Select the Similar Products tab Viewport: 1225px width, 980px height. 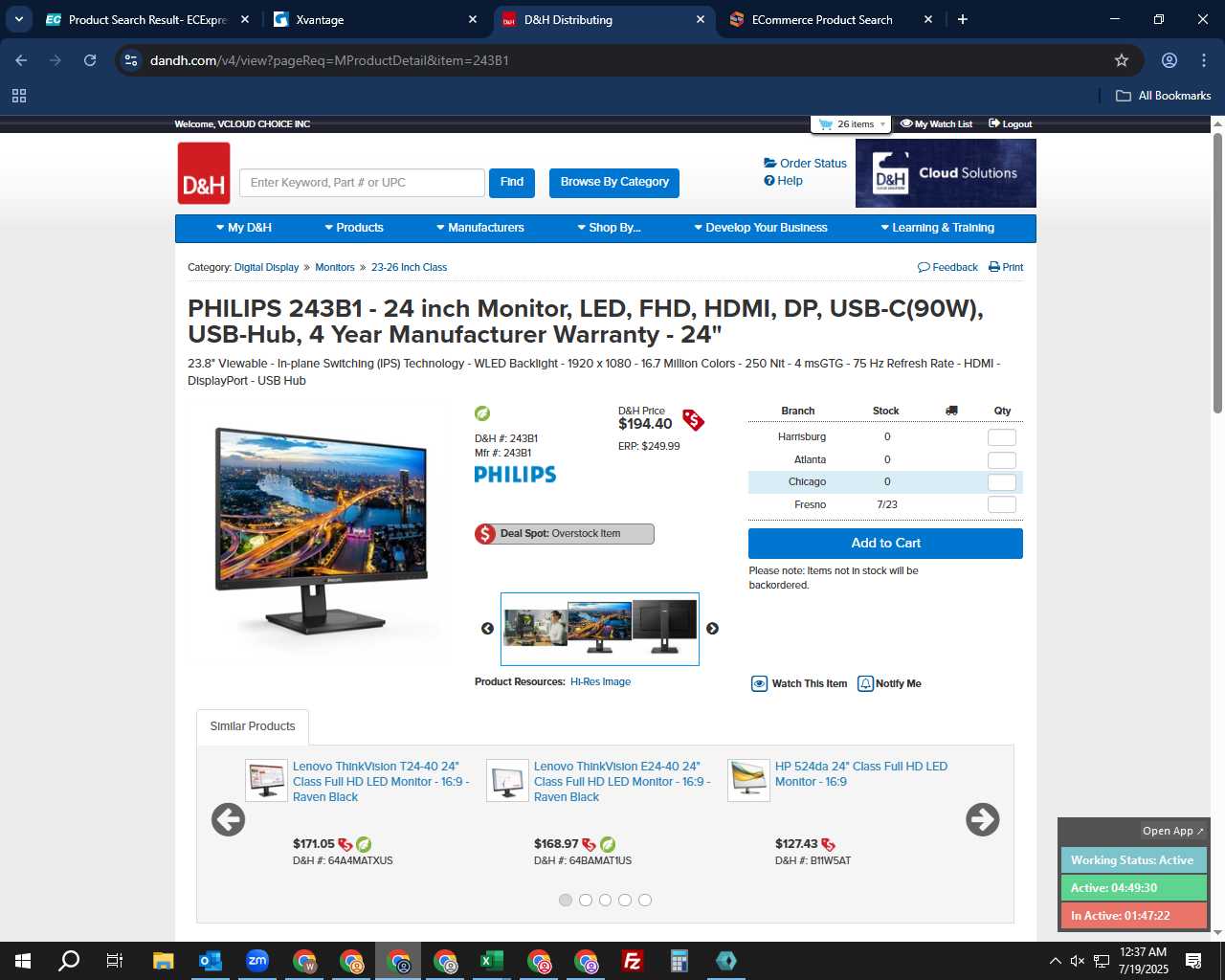(x=253, y=726)
